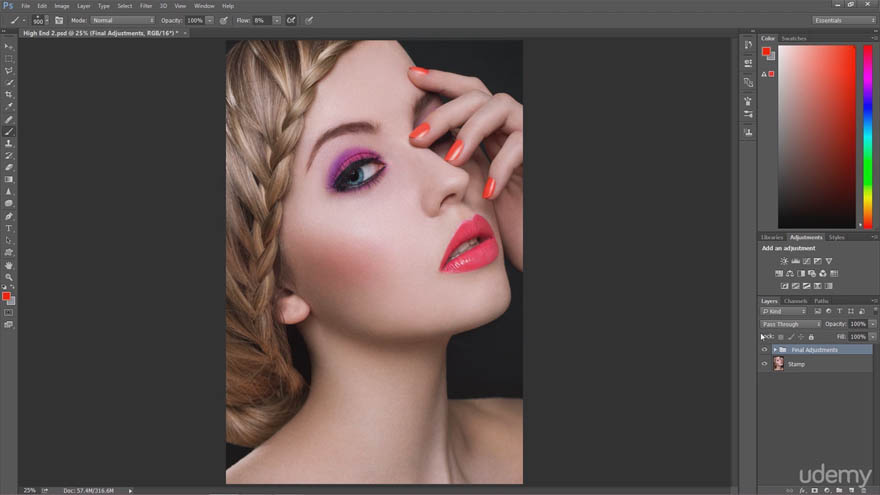Image resolution: width=880 pixels, height=495 pixels.
Task: Open the layer Opacity dropdown arrow
Action: point(873,324)
